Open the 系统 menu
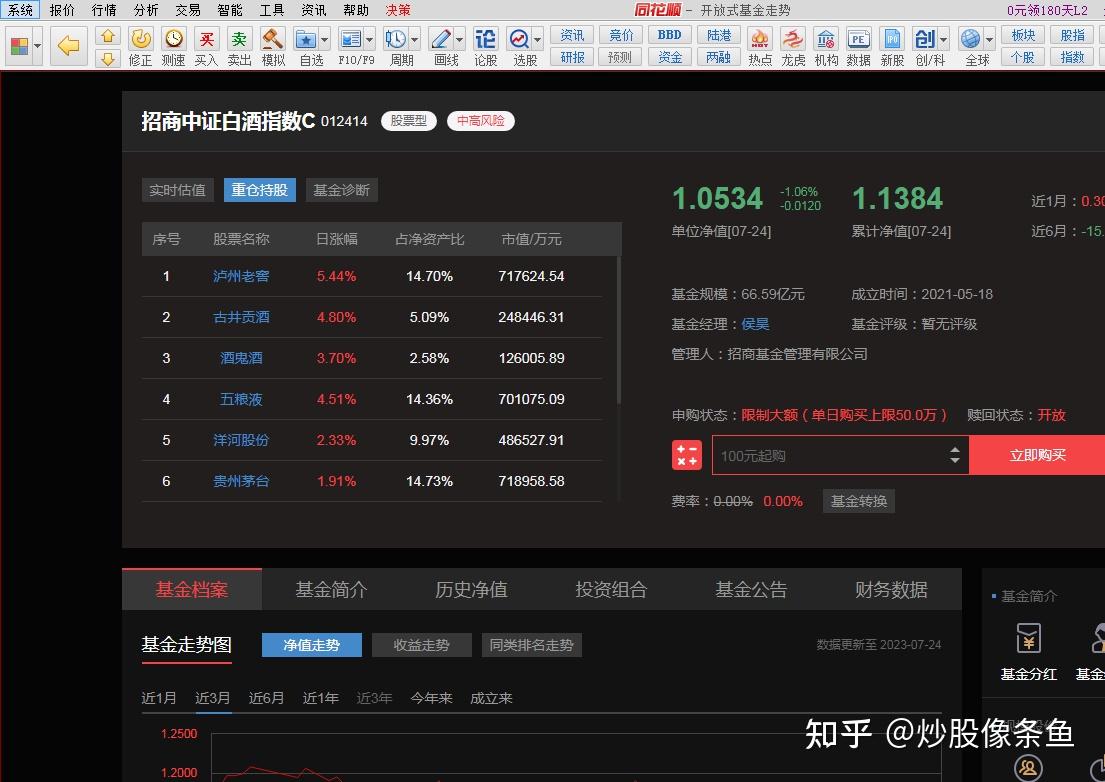The image size is (1105, 782). 20,10
